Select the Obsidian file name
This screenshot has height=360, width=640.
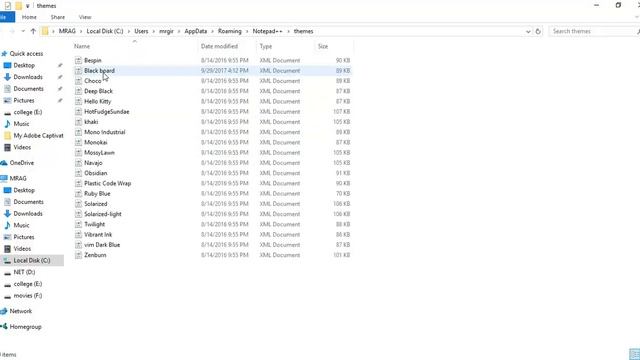pyautogui.click(x=96, y=173)
